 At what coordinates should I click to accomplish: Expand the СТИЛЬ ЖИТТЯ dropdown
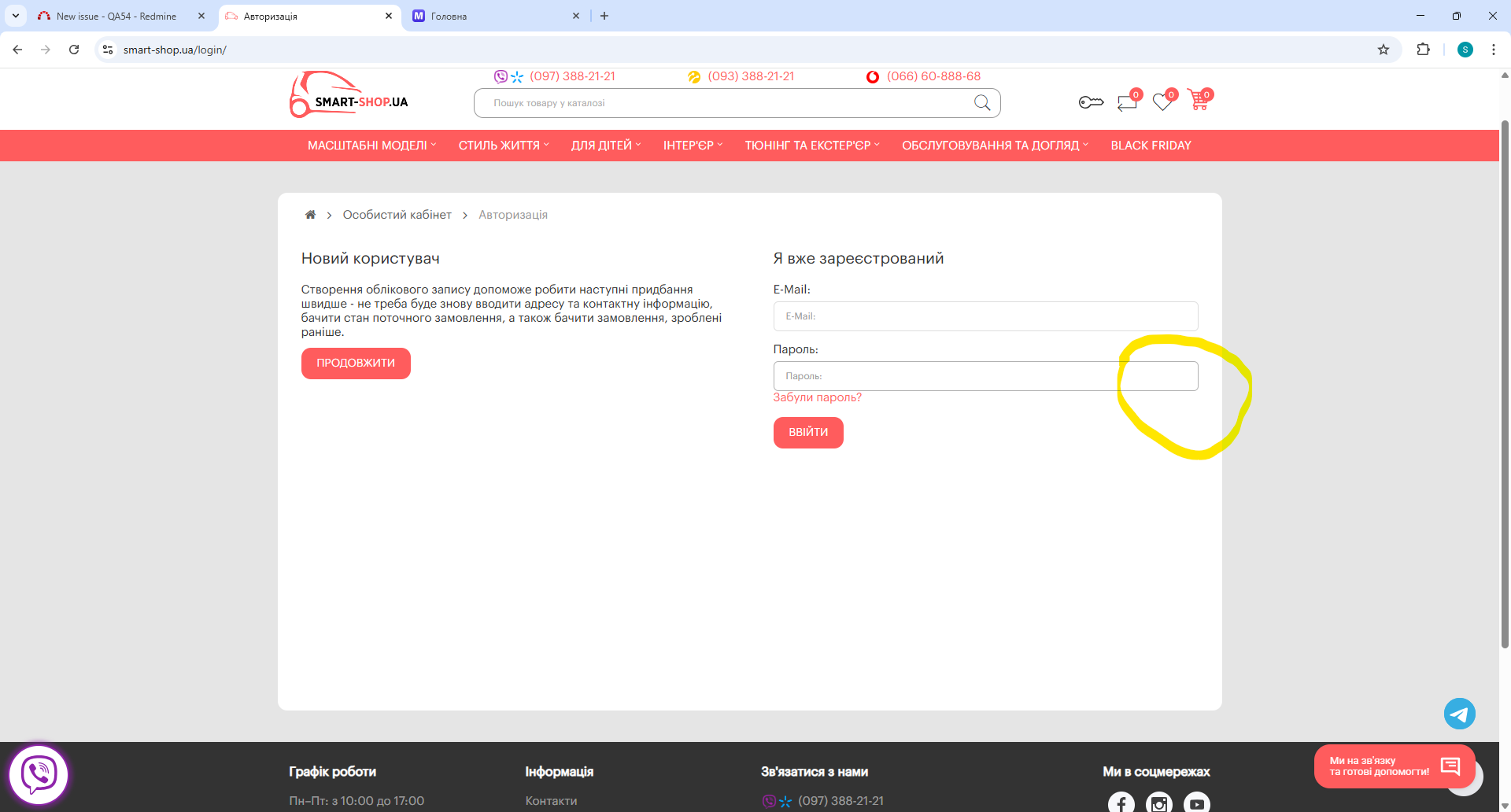[x=504, y=146]
